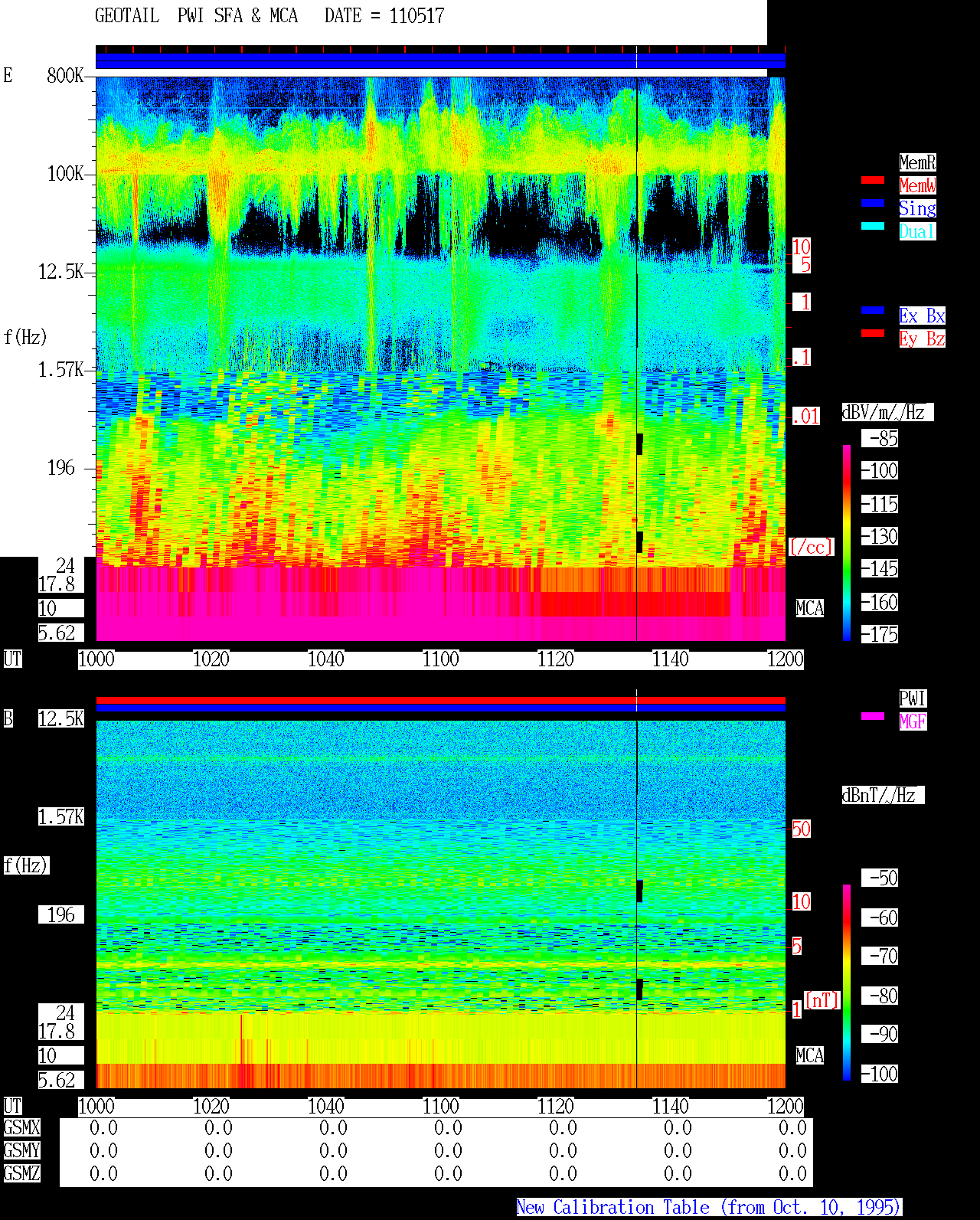
Task: Click the blue Ex Bx legend swatch
Action: 873,310
